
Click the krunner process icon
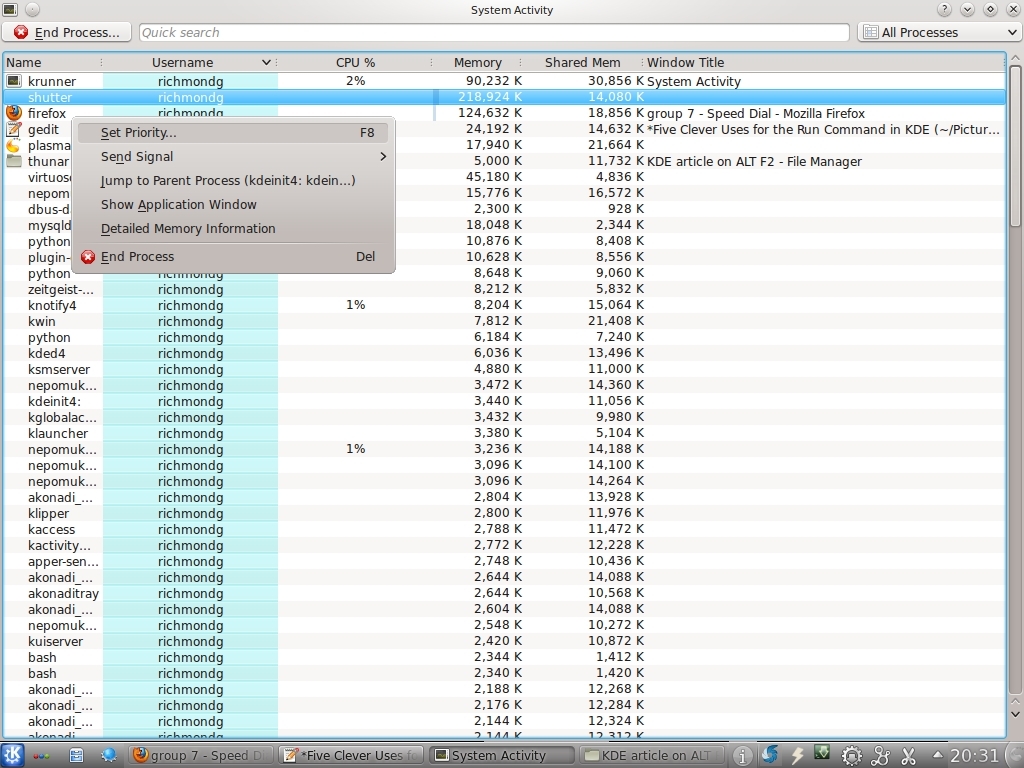click(x=14, y=81)
